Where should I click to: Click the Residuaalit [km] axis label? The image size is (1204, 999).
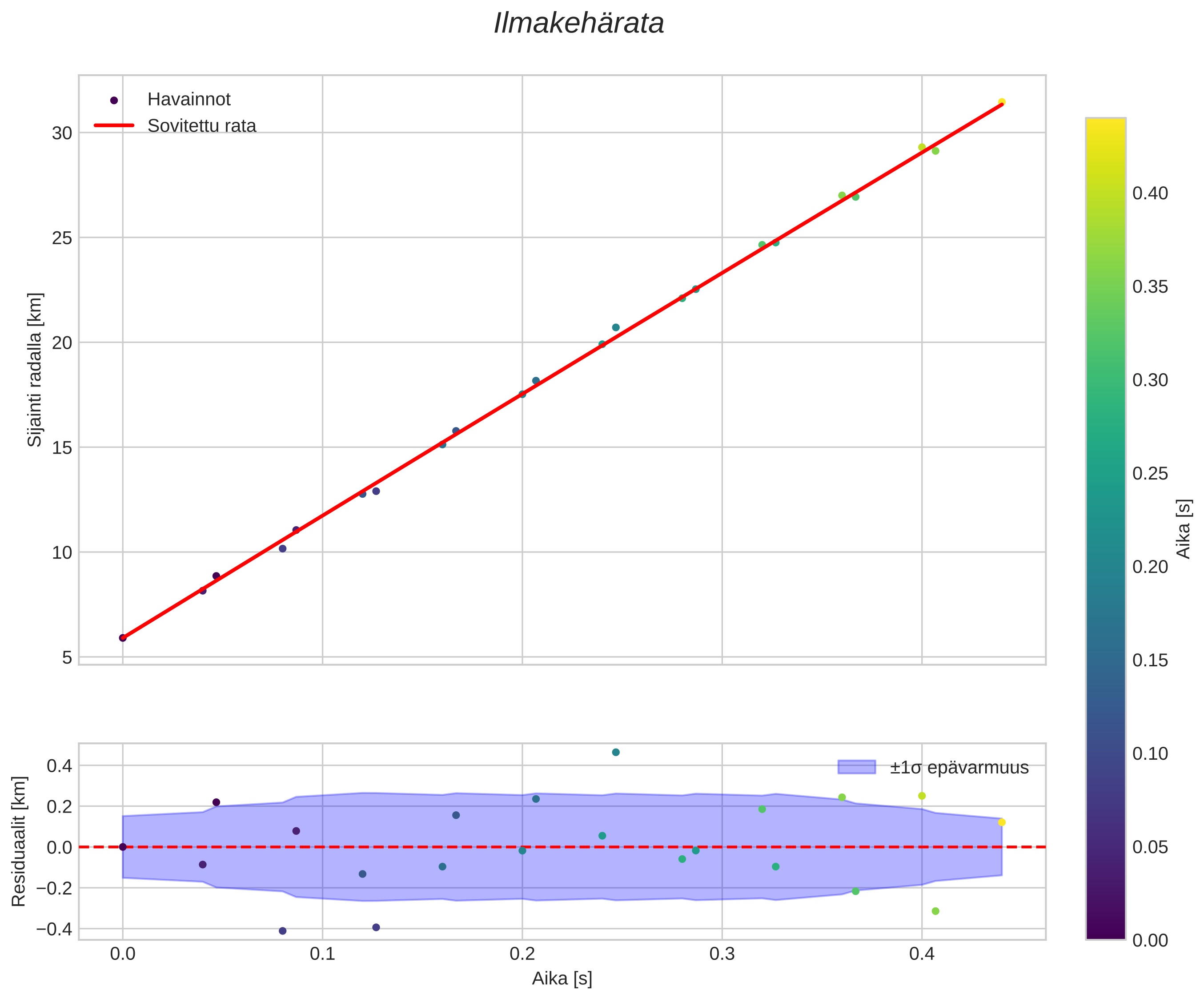[x=19, y=841]
